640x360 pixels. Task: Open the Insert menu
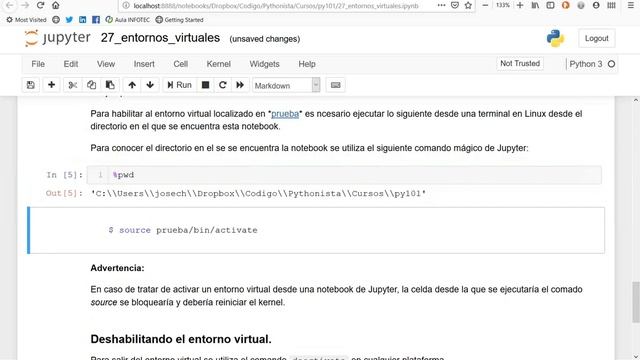[144, 64]
